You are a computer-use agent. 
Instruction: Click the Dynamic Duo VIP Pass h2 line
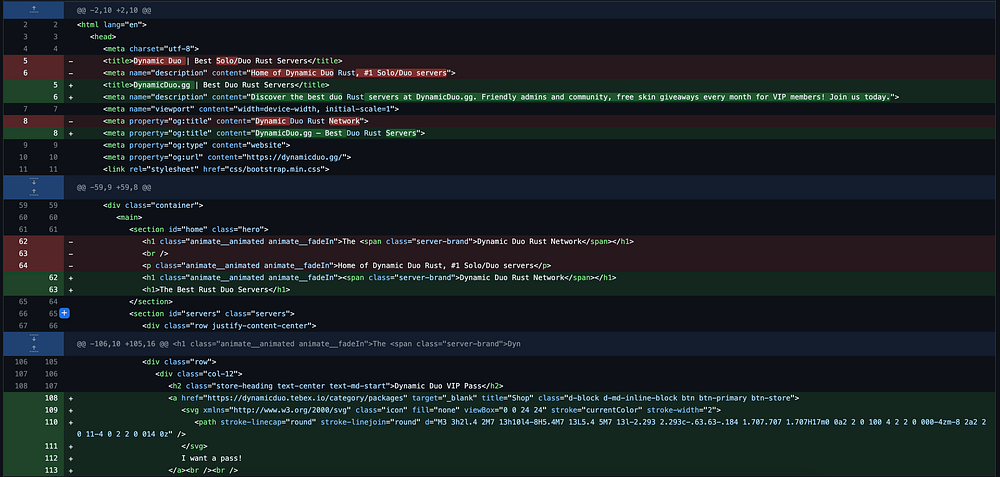point(336,386)
